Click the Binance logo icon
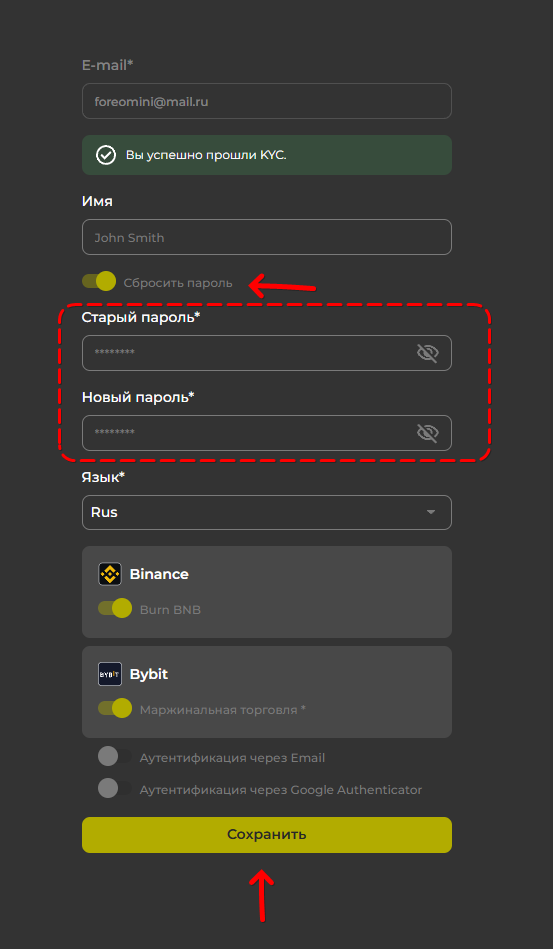 [x=110, y=574]
